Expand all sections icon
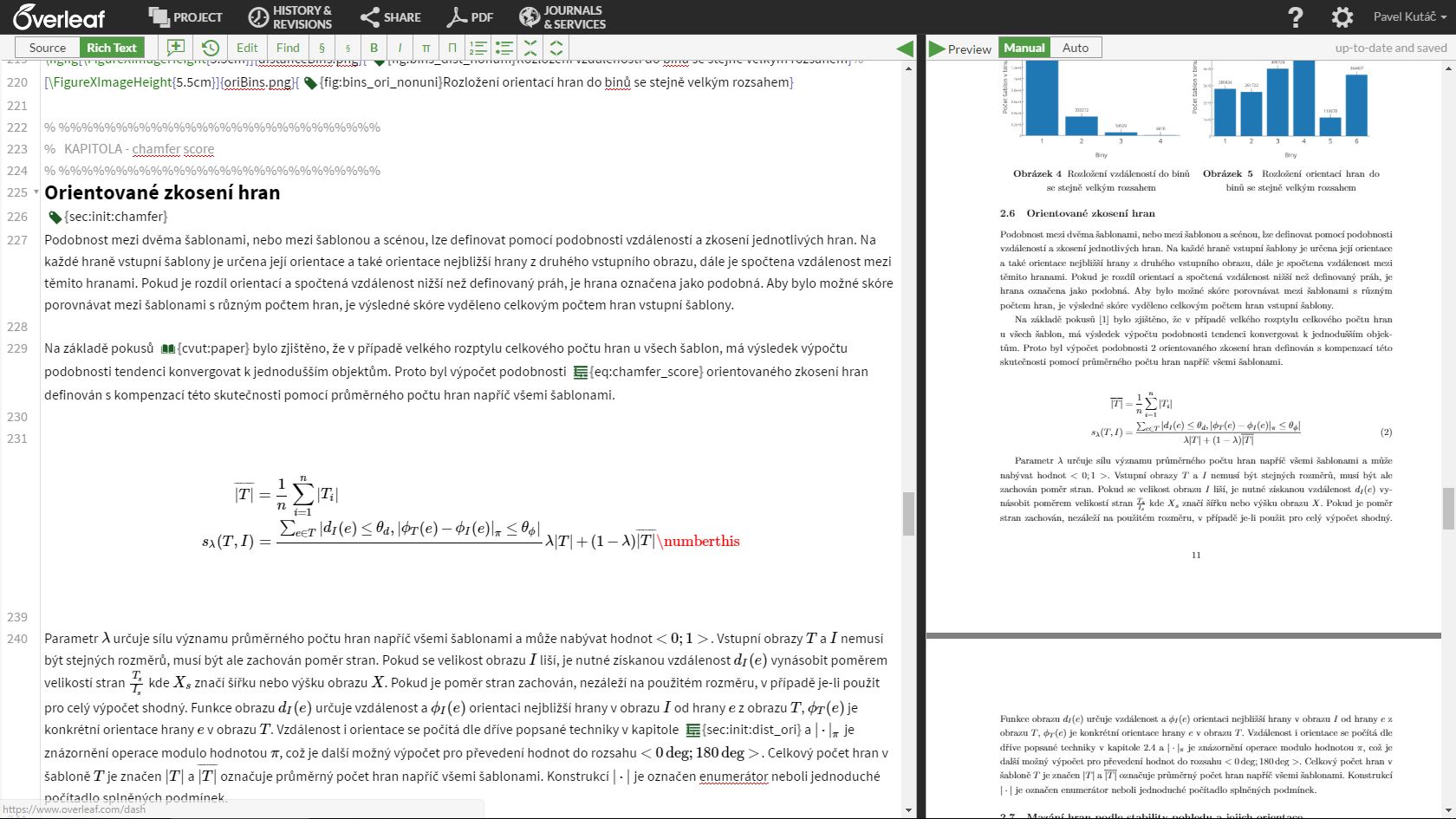 point(556,48)
